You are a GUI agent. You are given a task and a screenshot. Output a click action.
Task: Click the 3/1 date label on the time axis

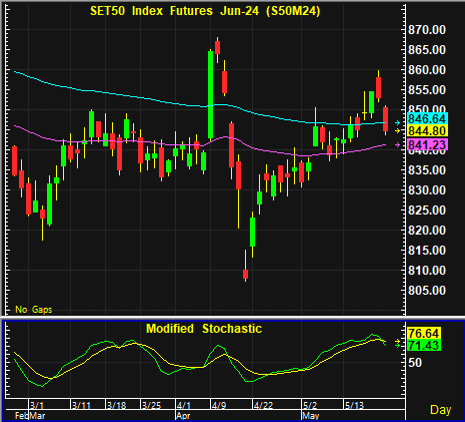[37, 406]
